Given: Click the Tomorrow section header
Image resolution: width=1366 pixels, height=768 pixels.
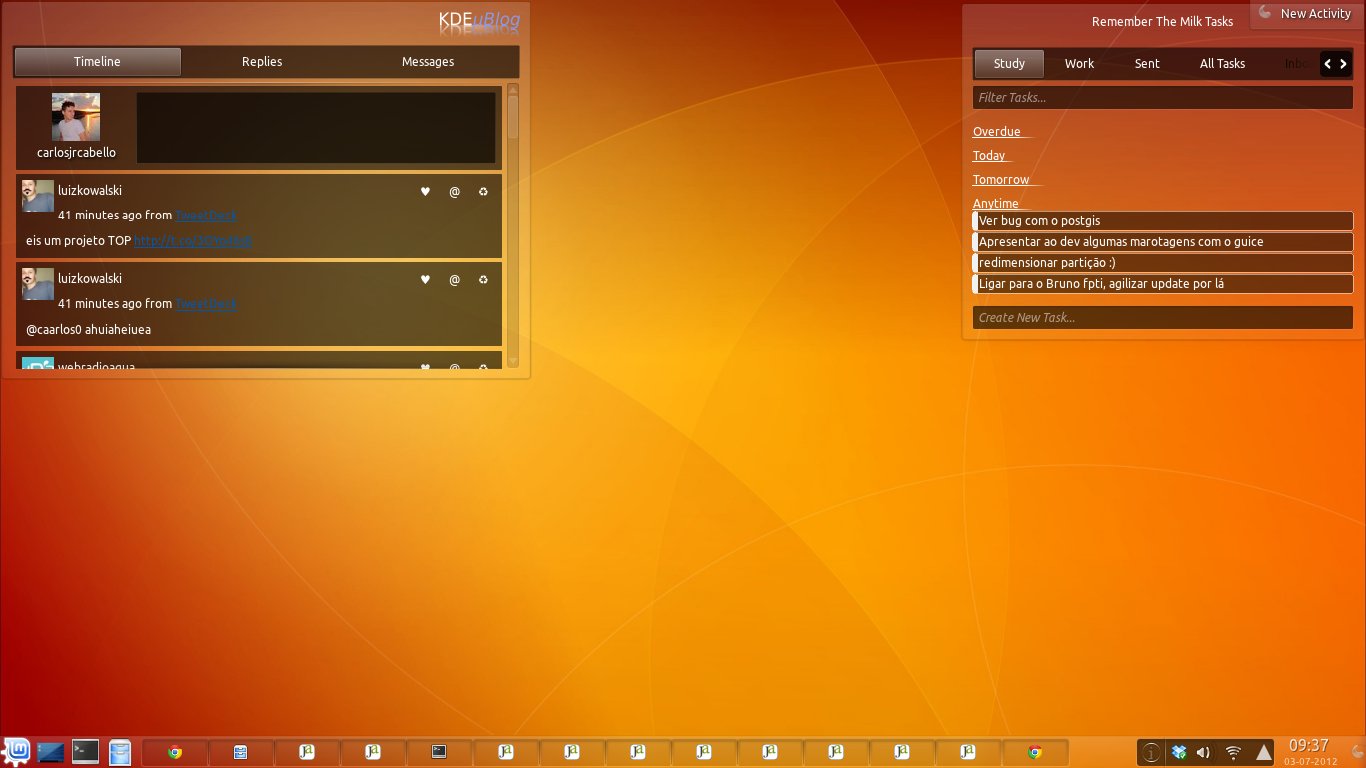Looking at the screenshot, I should click(1001, 180).
